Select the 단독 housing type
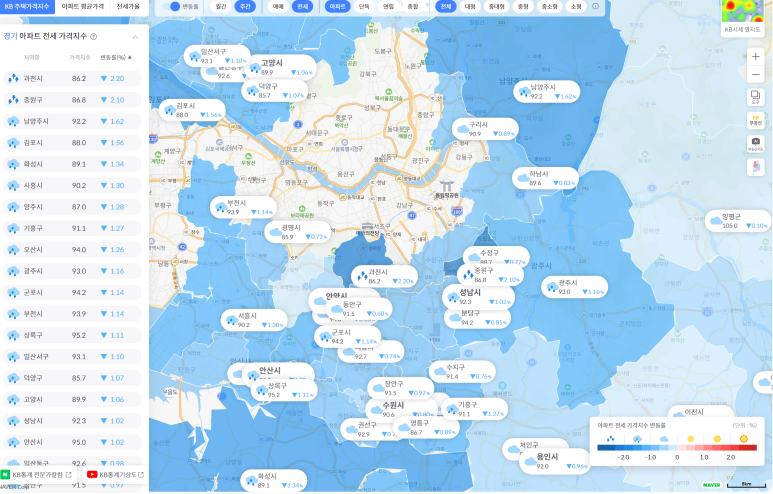Viewport: 773px width, 494px height. point(364,6)
